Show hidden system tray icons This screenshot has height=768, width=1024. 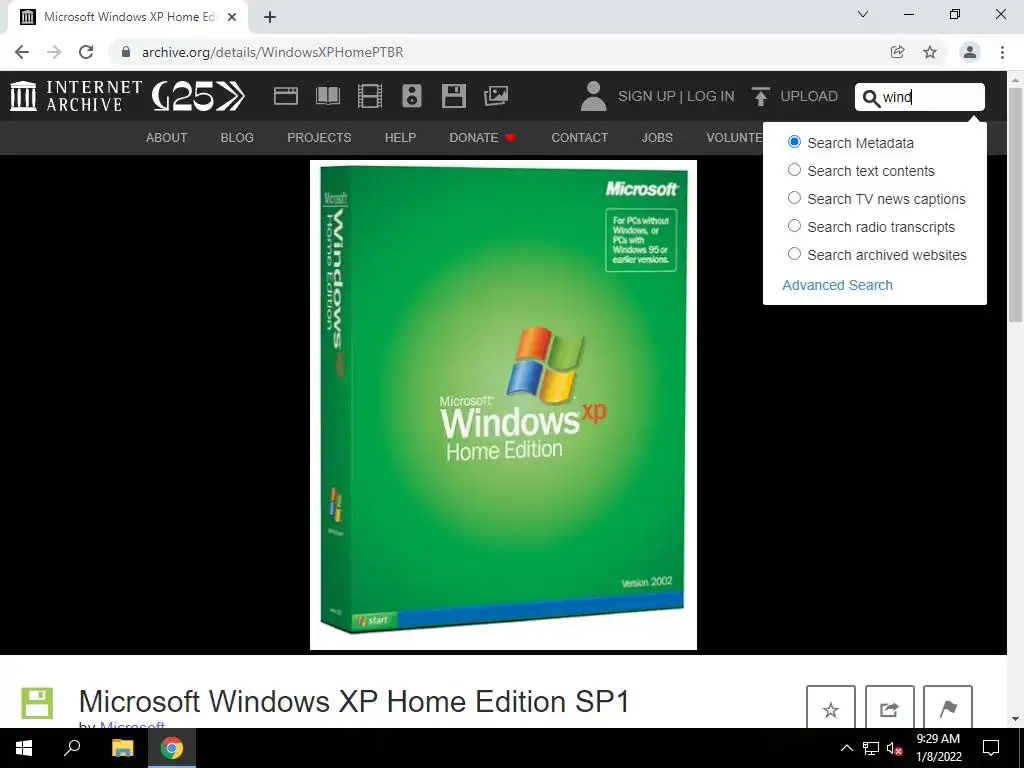click(x=846, y=748)
